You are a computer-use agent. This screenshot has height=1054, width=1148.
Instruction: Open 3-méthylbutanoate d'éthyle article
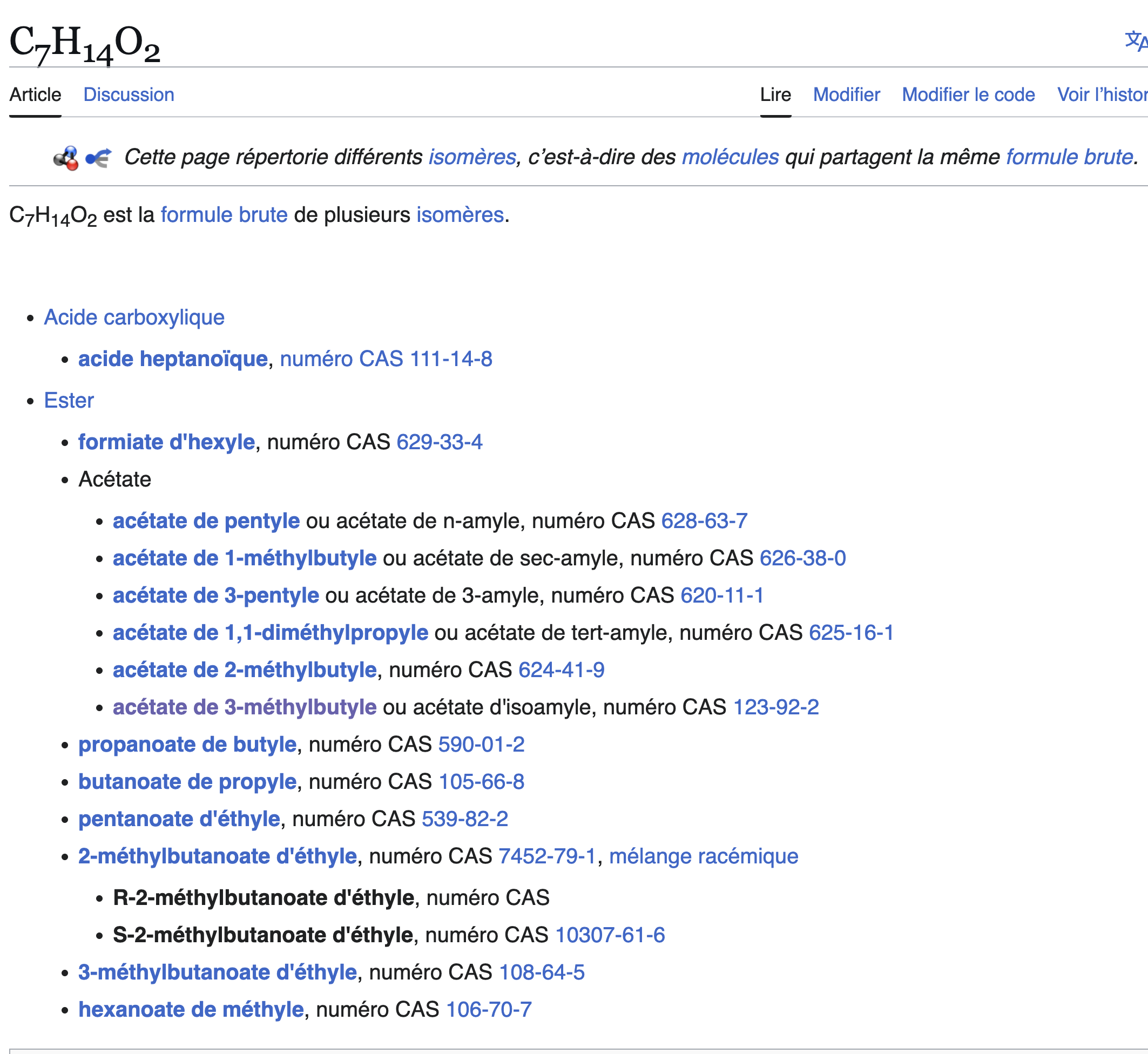pos(218,972)
